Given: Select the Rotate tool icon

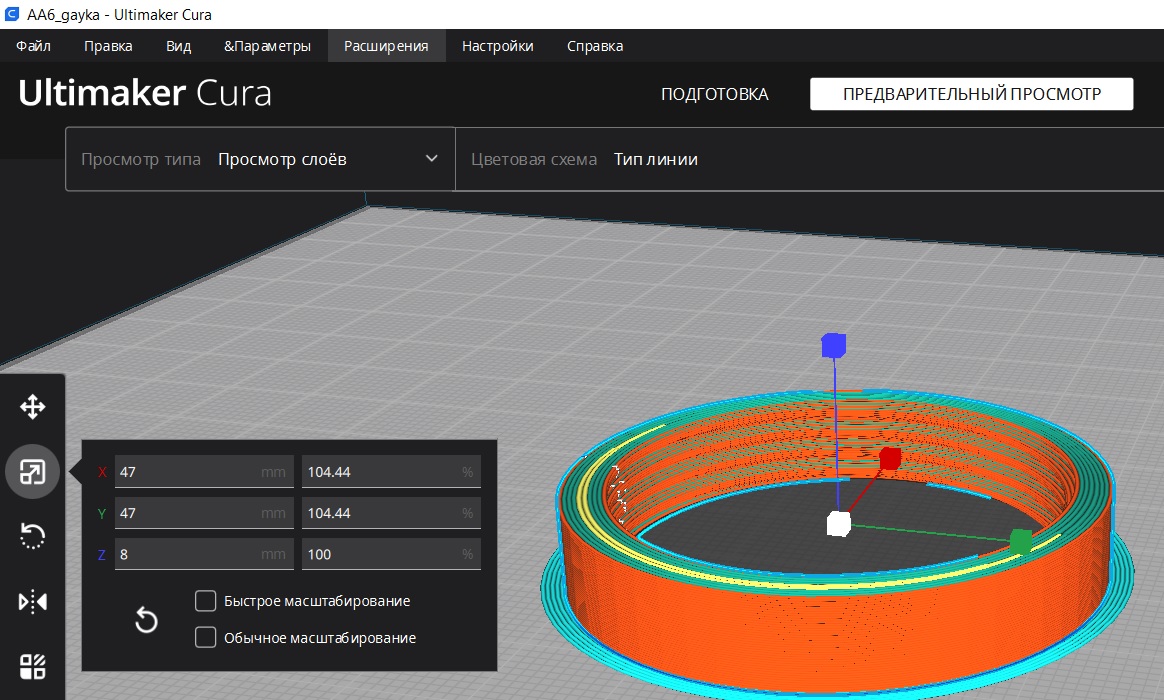Looking at the screenshot, I should coord(33,535).
